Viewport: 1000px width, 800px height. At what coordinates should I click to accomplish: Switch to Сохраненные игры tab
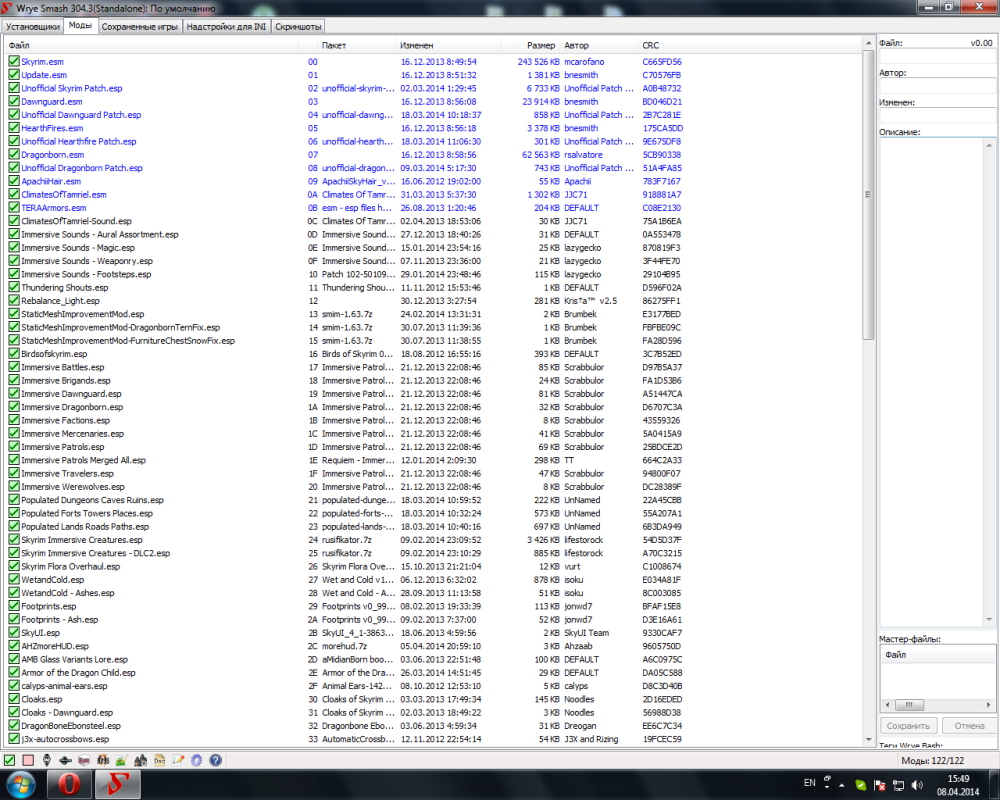[140, 26]
